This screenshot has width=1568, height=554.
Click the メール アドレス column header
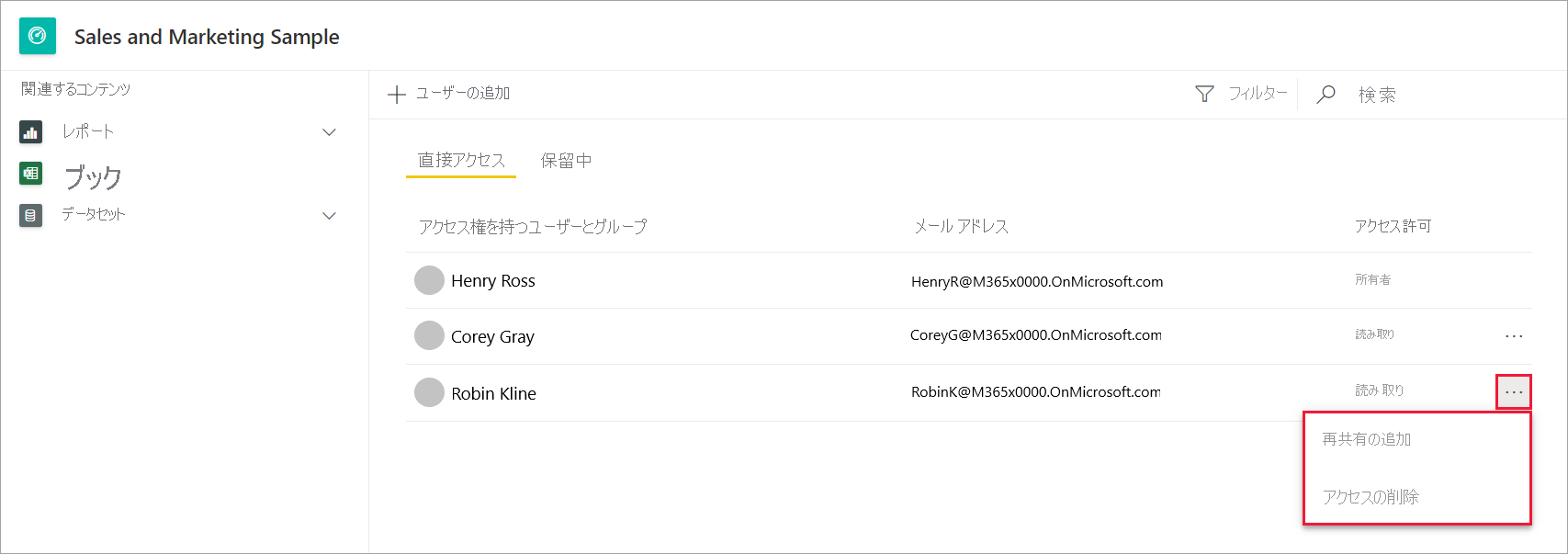[961, 226]
